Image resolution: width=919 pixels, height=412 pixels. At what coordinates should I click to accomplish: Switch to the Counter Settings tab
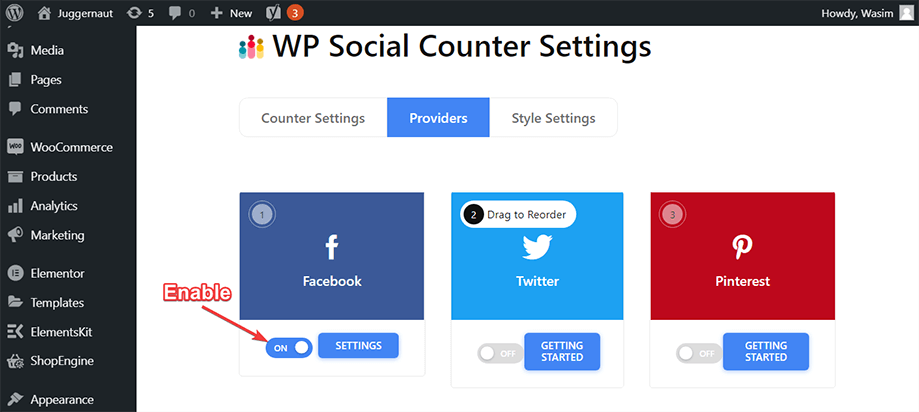coord(313,118)
